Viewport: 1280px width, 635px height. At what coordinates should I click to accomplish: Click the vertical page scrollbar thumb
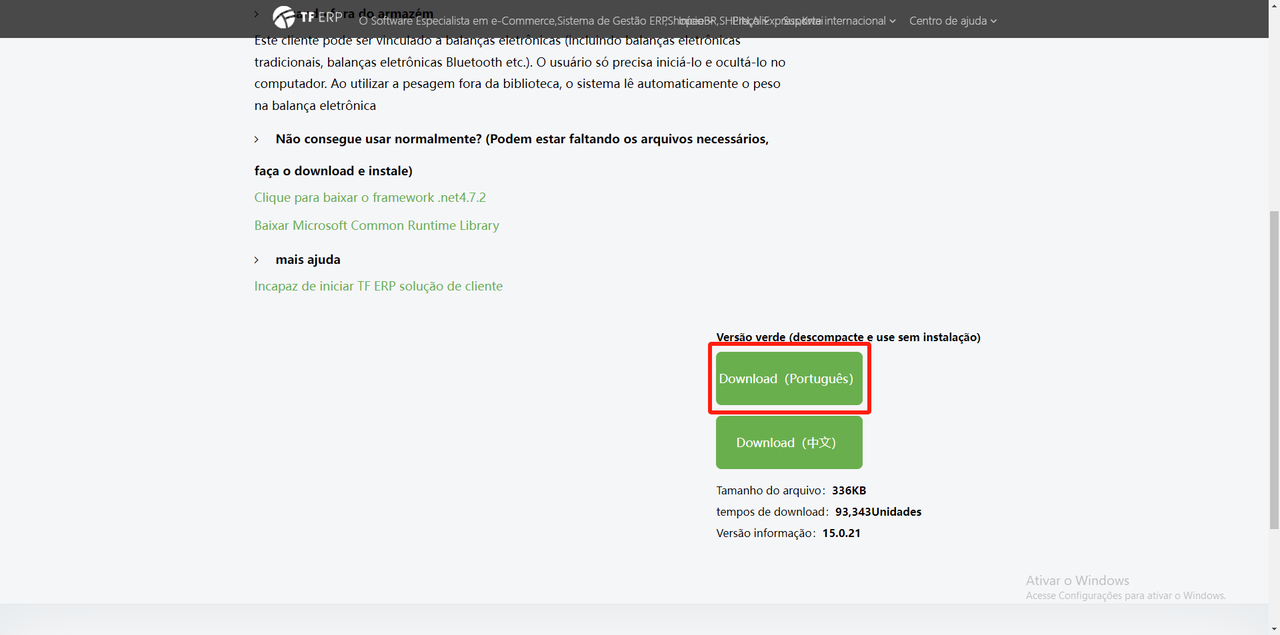tap(1273, 370)
